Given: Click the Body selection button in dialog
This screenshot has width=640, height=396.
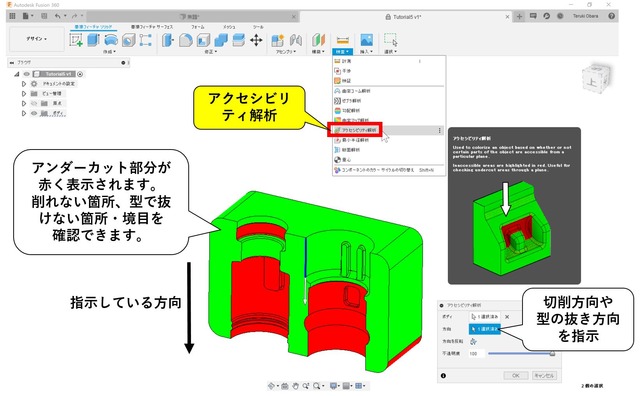Looking at the screenshot, I should coord(484,317).
